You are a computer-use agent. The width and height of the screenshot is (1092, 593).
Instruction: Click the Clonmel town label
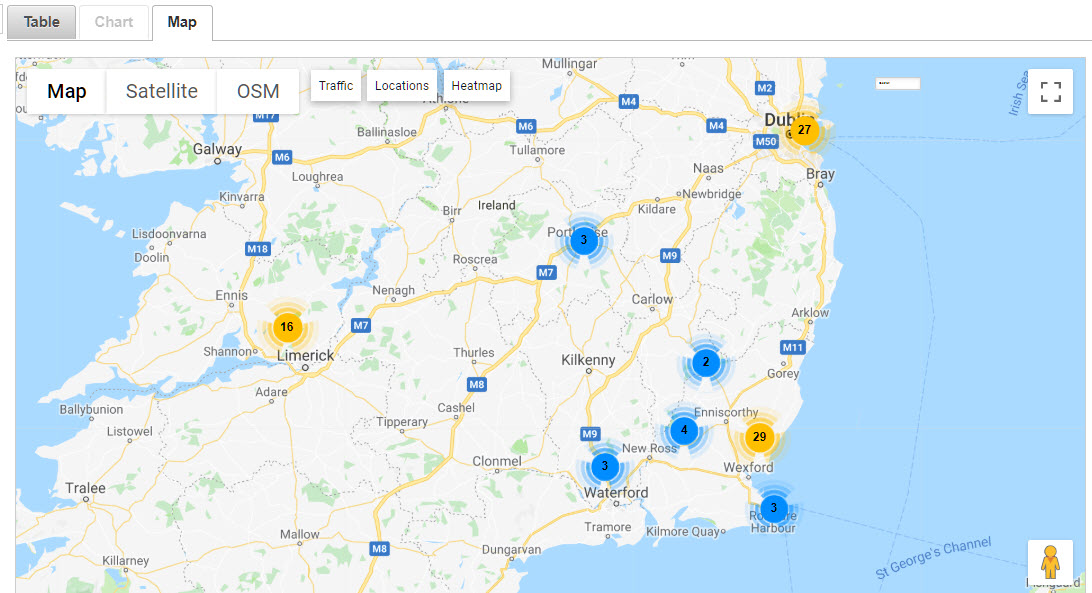[497, 461]
